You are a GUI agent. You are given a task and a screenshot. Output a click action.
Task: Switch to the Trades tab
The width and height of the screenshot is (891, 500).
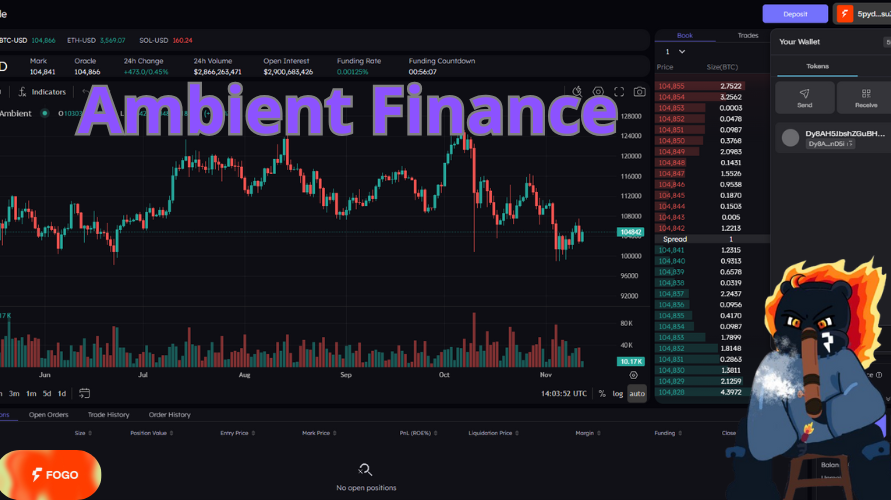[x=748, y=35]
